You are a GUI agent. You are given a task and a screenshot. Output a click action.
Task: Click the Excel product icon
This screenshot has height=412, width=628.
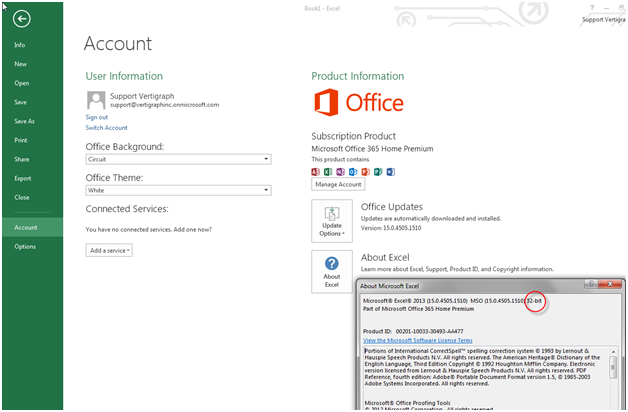pyautogui.click(x=328, y=172)
